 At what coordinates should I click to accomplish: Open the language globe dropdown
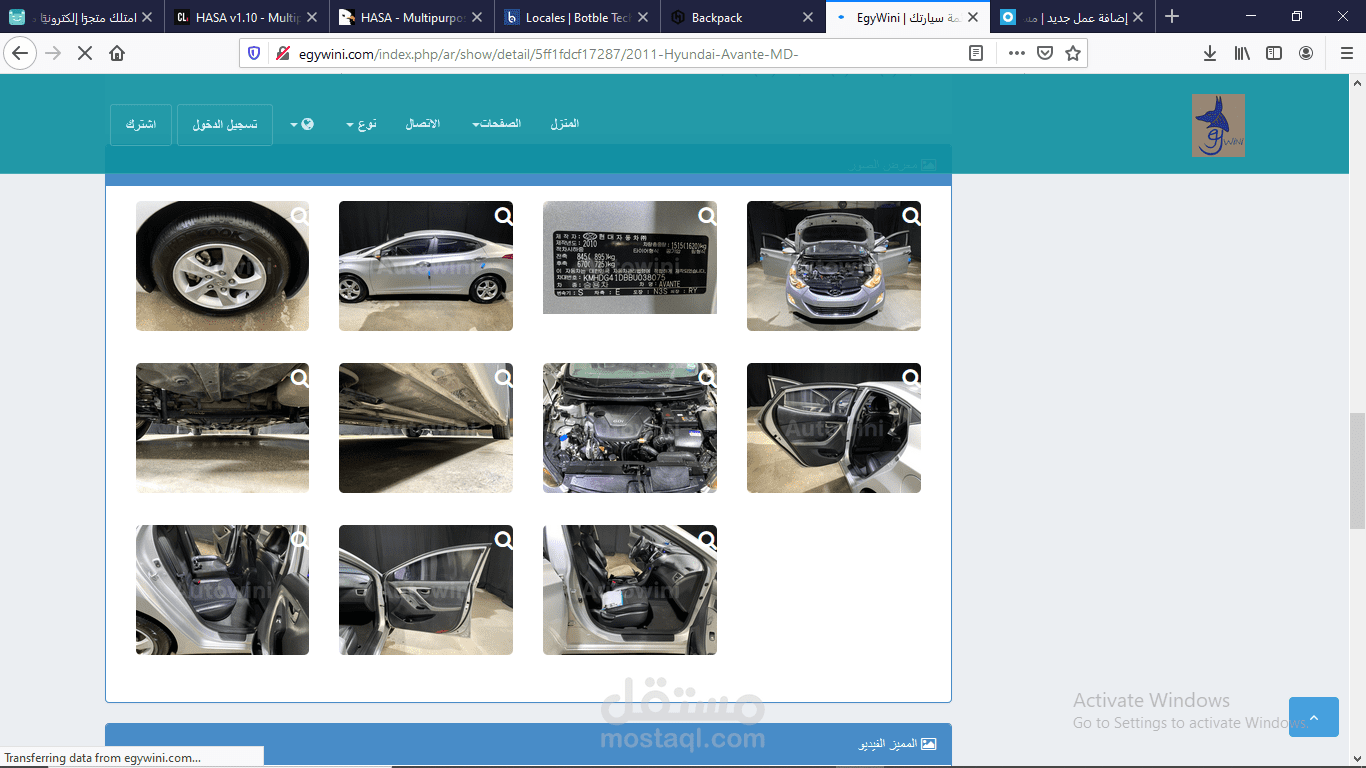click(302, 124)
